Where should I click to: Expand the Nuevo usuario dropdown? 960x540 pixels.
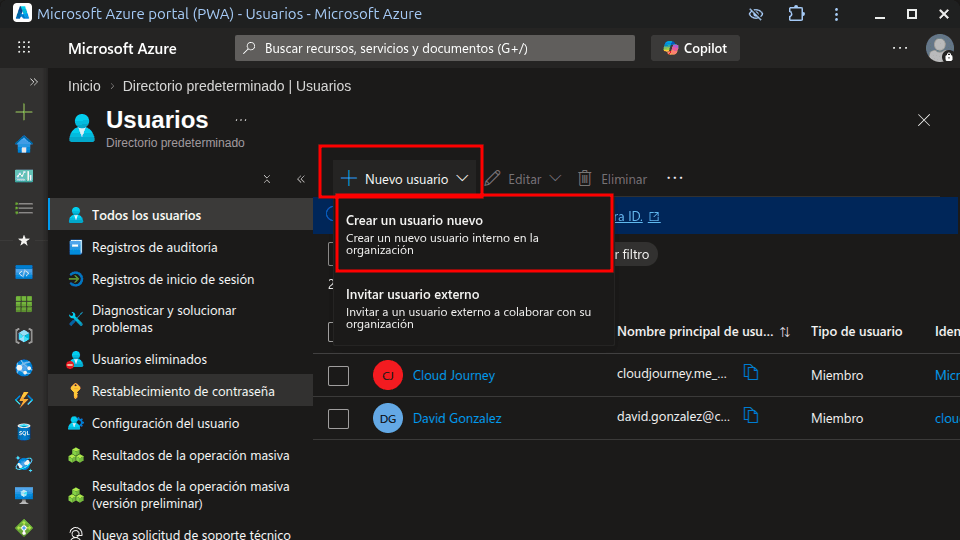[x=403, y=179]
